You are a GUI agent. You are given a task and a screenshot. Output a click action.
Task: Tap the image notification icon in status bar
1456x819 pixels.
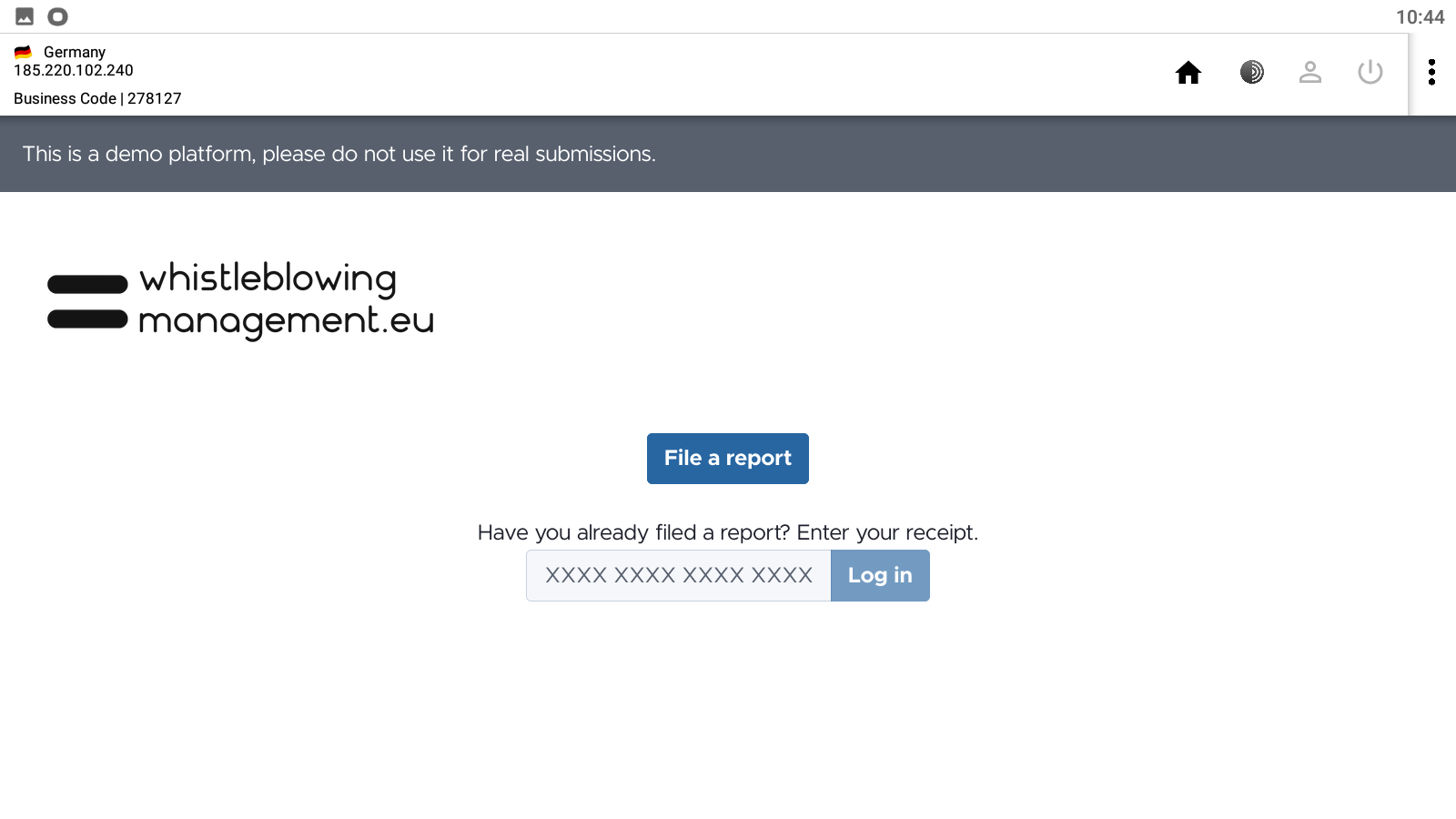click(25, 16)
